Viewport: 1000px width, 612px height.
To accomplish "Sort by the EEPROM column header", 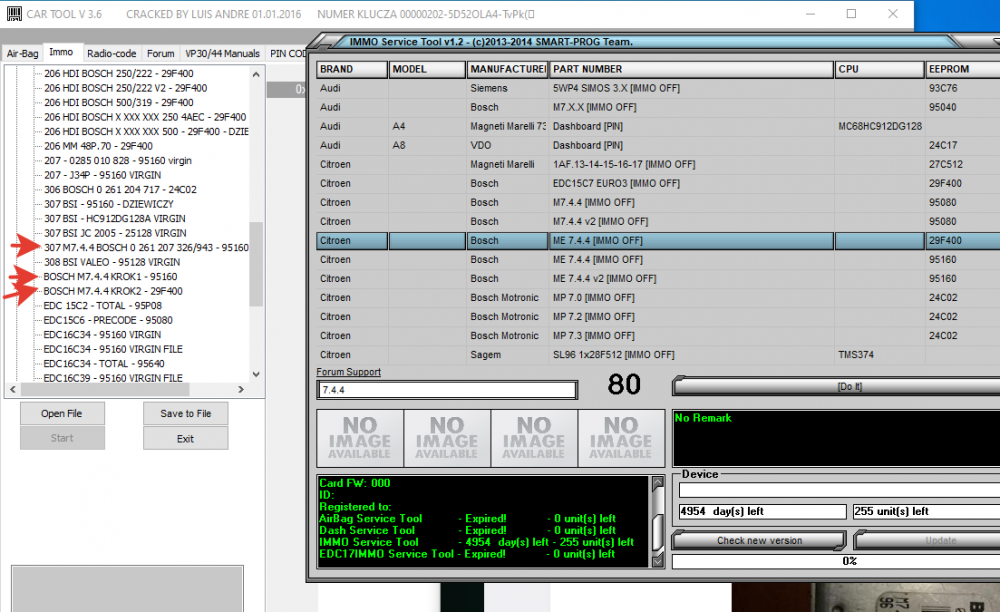I will 962,69.
